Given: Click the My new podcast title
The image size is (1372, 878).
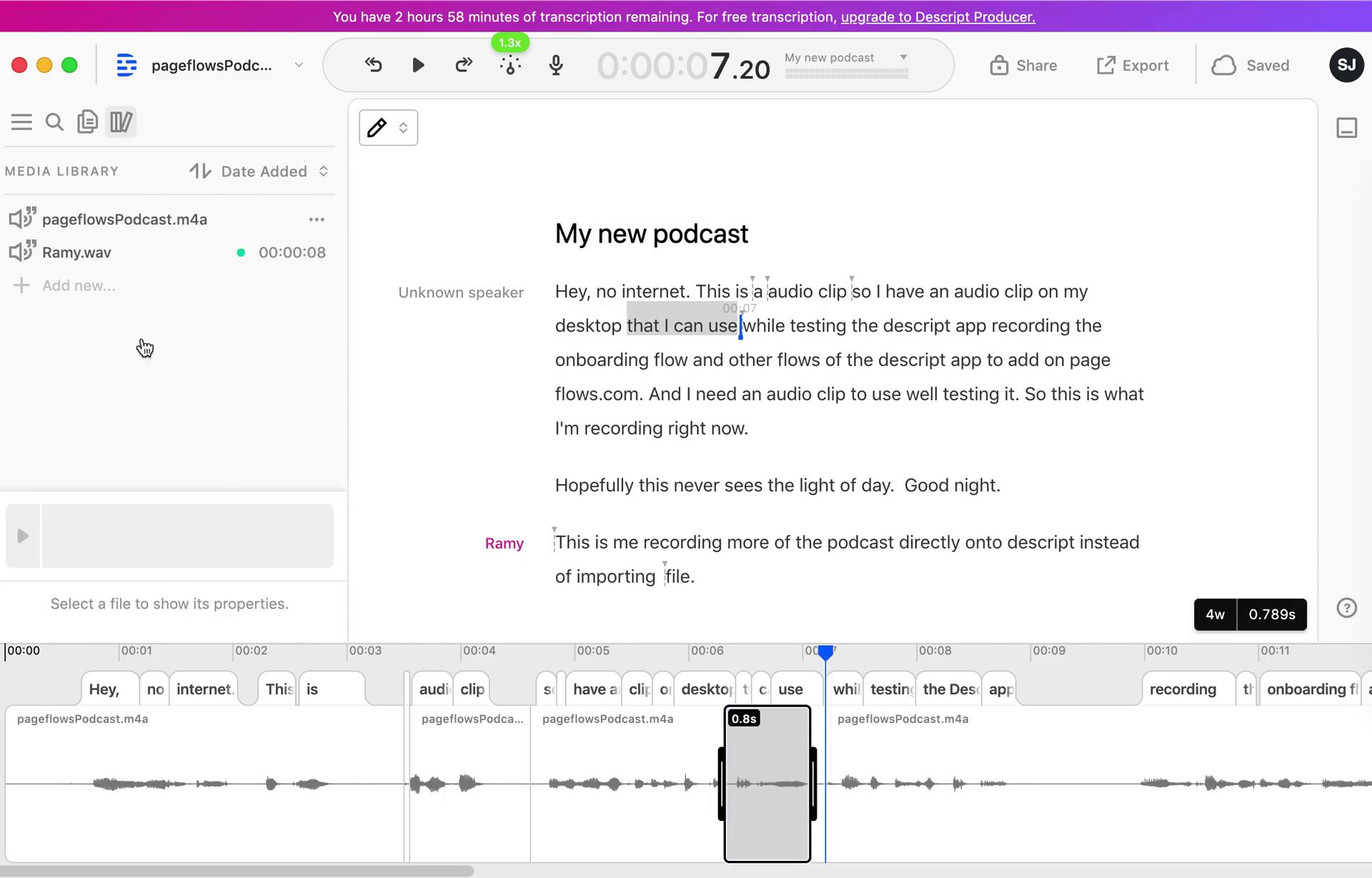Looking at the screenshot, I should (652, 234).
